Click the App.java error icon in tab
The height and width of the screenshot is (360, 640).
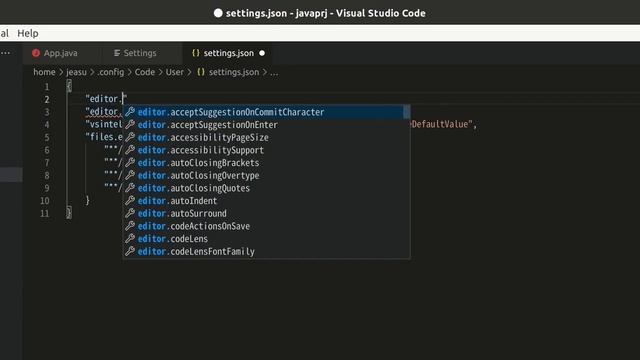[x=36, y=53]
